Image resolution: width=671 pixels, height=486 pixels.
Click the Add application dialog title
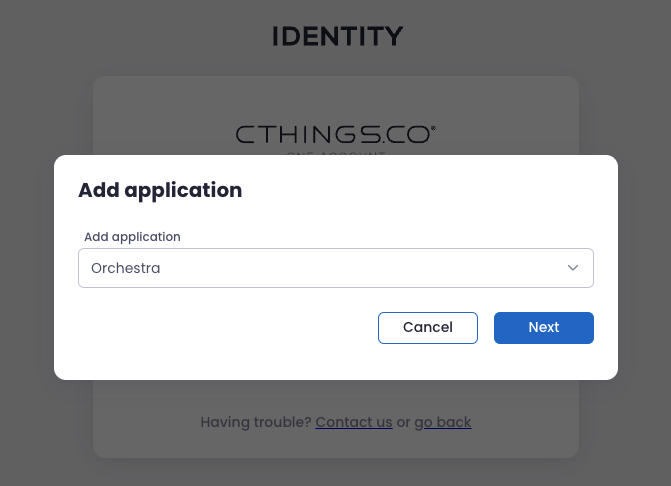pyautogui.click(x=160, y=190)
